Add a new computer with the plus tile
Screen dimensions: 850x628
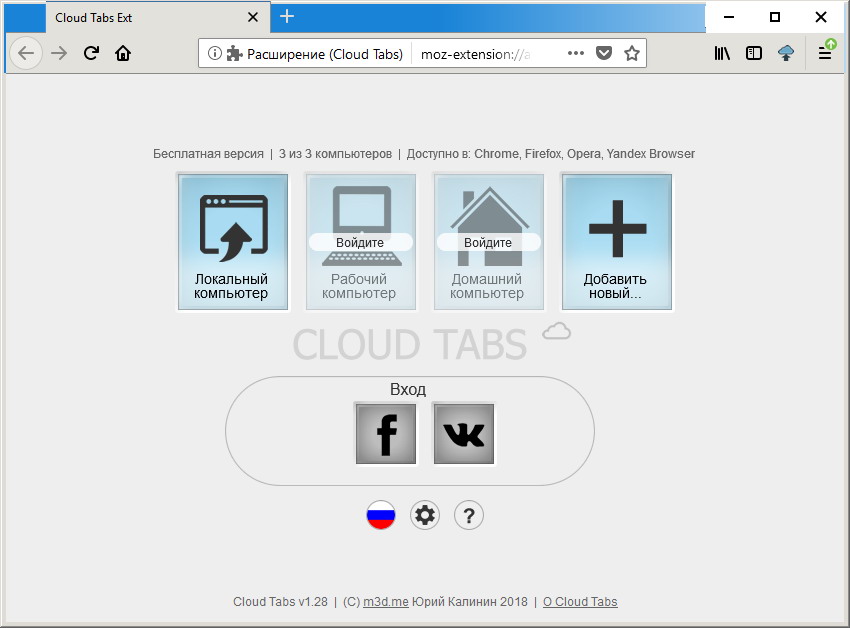[617, 242]
